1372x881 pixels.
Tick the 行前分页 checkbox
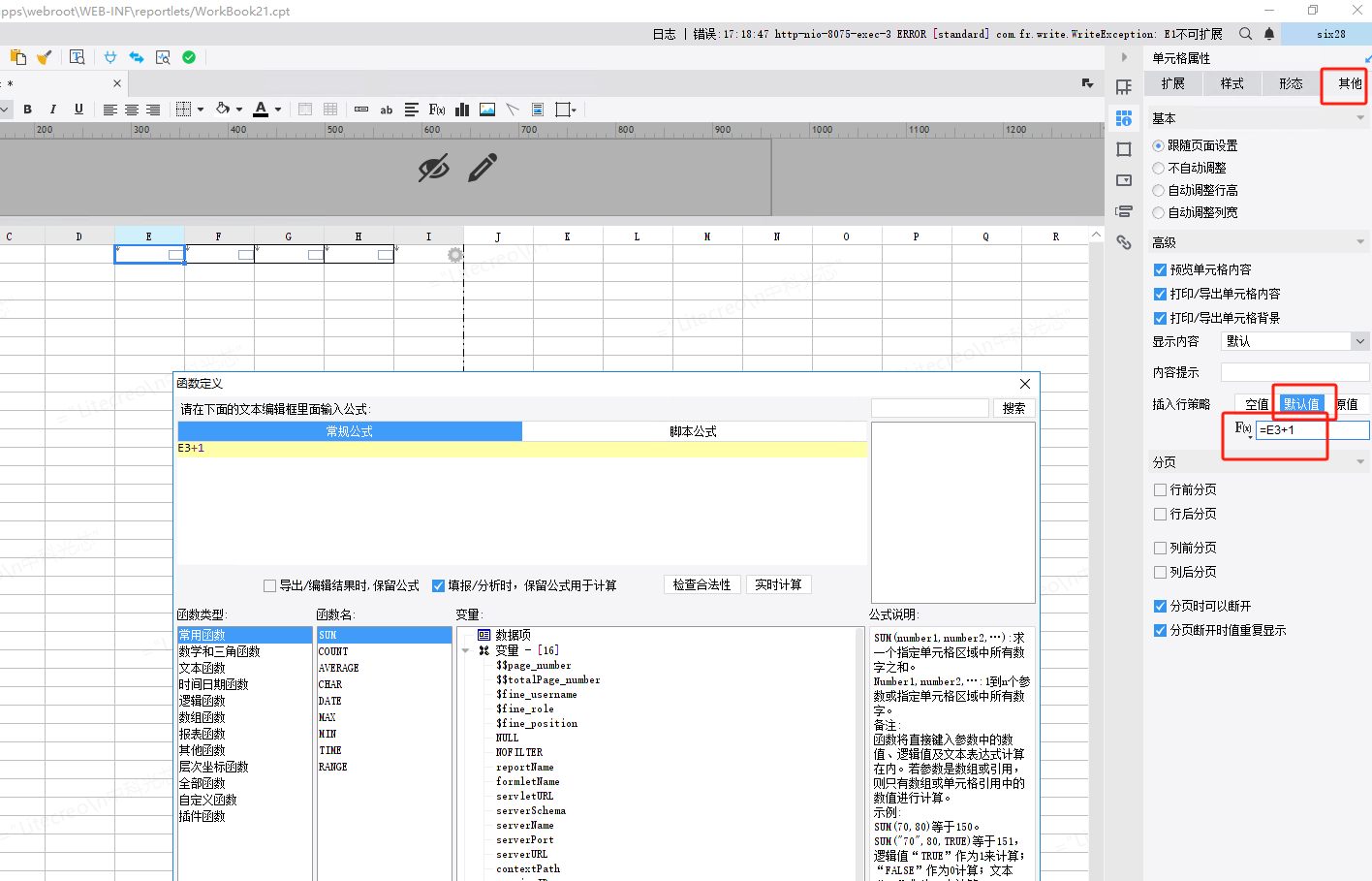[x=1160, y=489]
